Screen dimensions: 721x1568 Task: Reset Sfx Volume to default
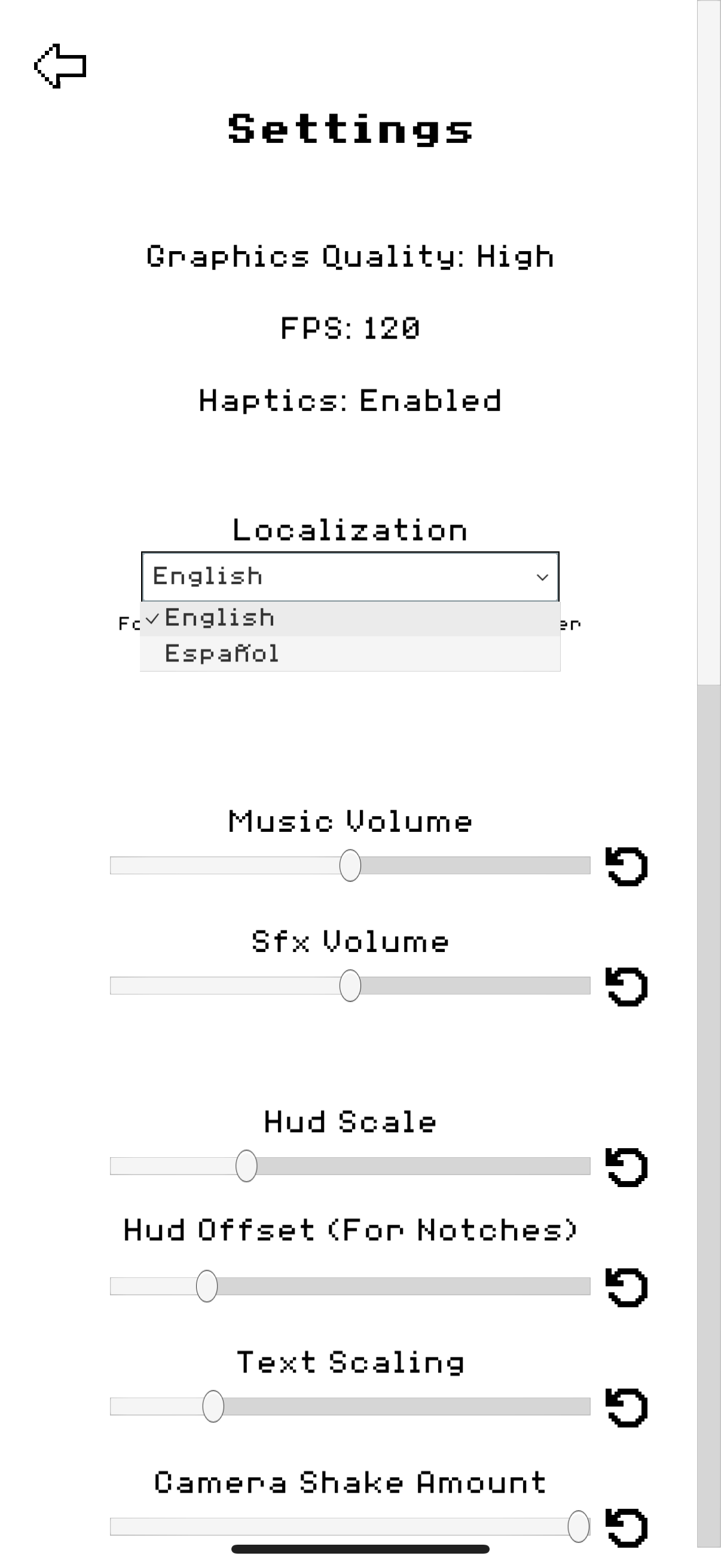[627, 986]
